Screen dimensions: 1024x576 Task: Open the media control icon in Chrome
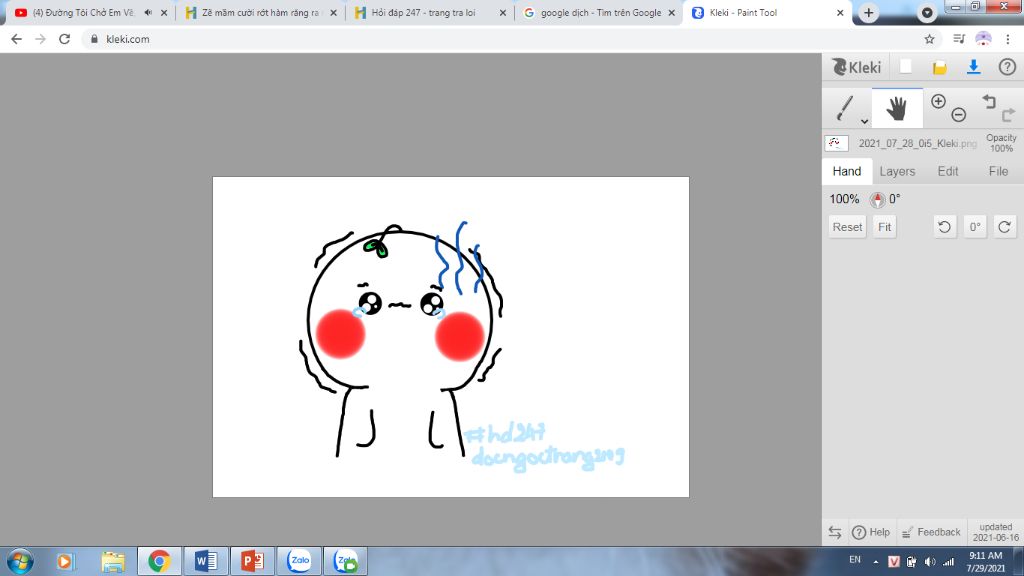(x=959, y=39)
